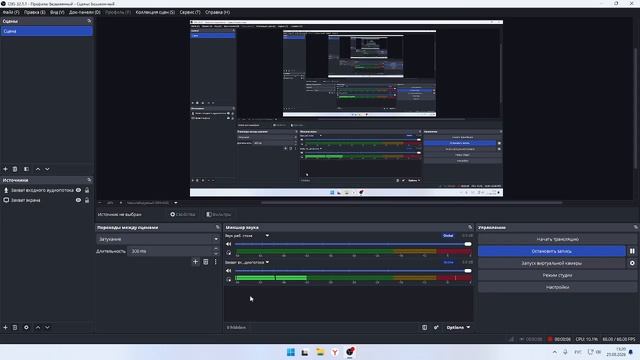The image size is (640, 360).
Task: Mute the input audio capture channel
Action: pyautogui.click(x=229, y=271)
